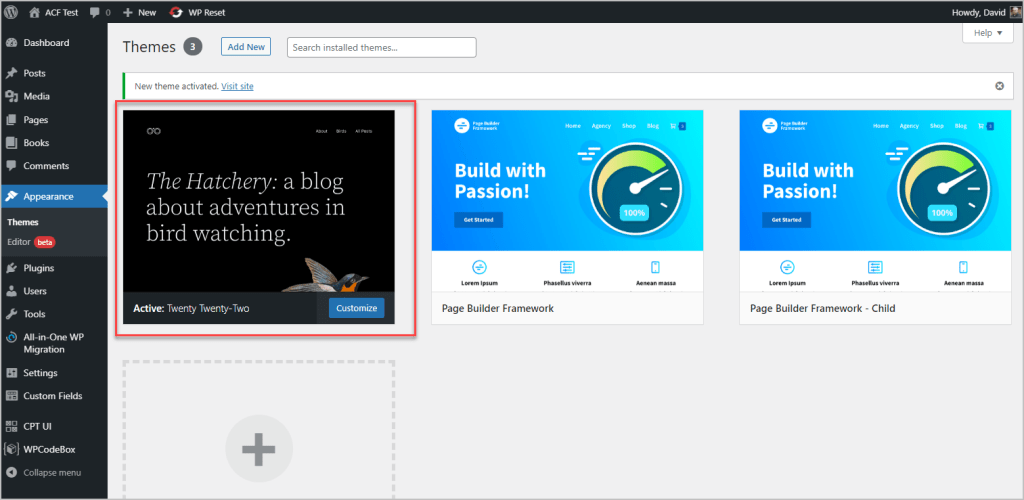Open the Users menu label
The image size is (1024, 500).
[x=35, y=291]
